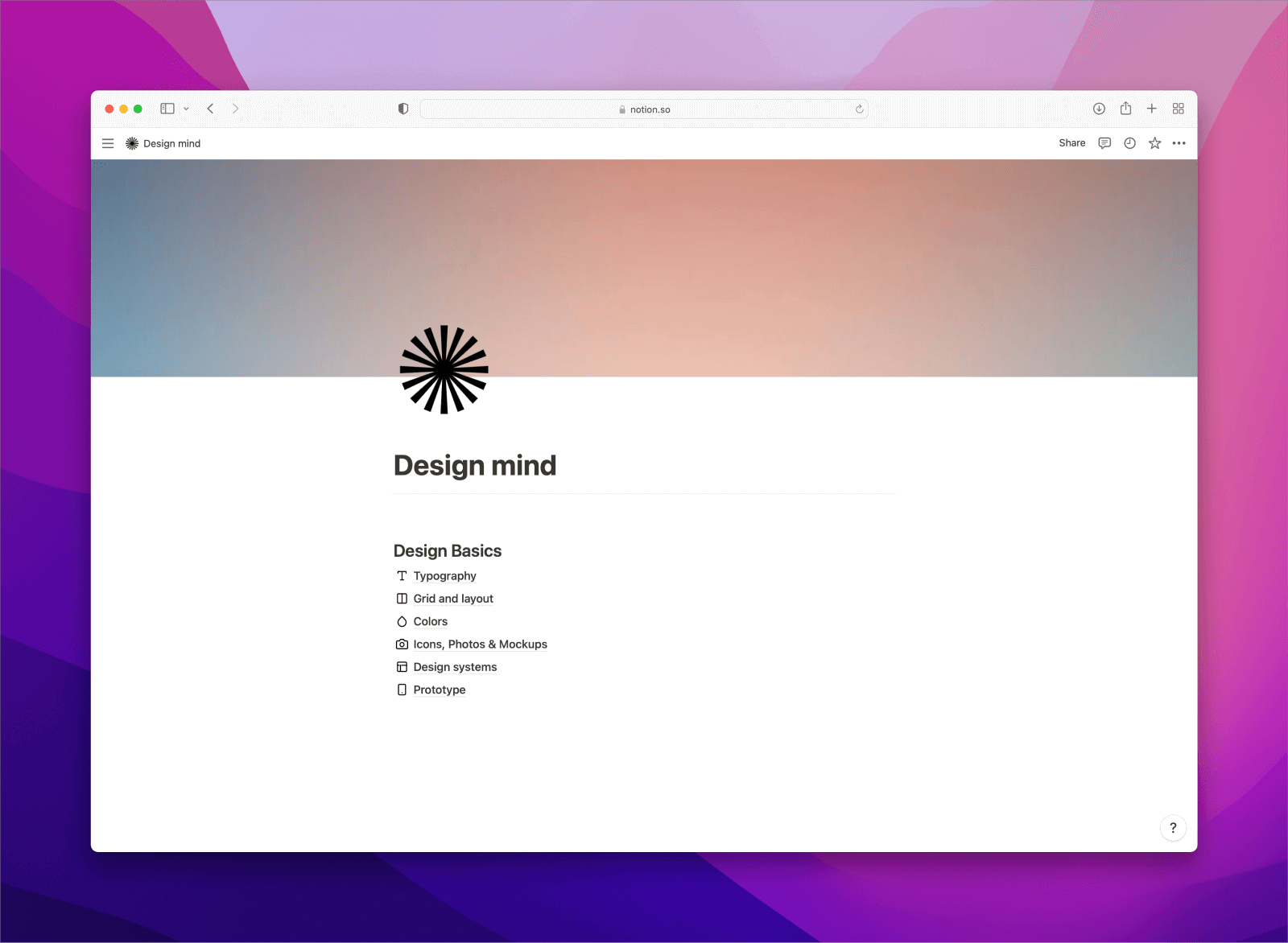This screenshot has width=1288, height=943.
Task: Open Safari downloads icon
Action: pos(1099,109)
